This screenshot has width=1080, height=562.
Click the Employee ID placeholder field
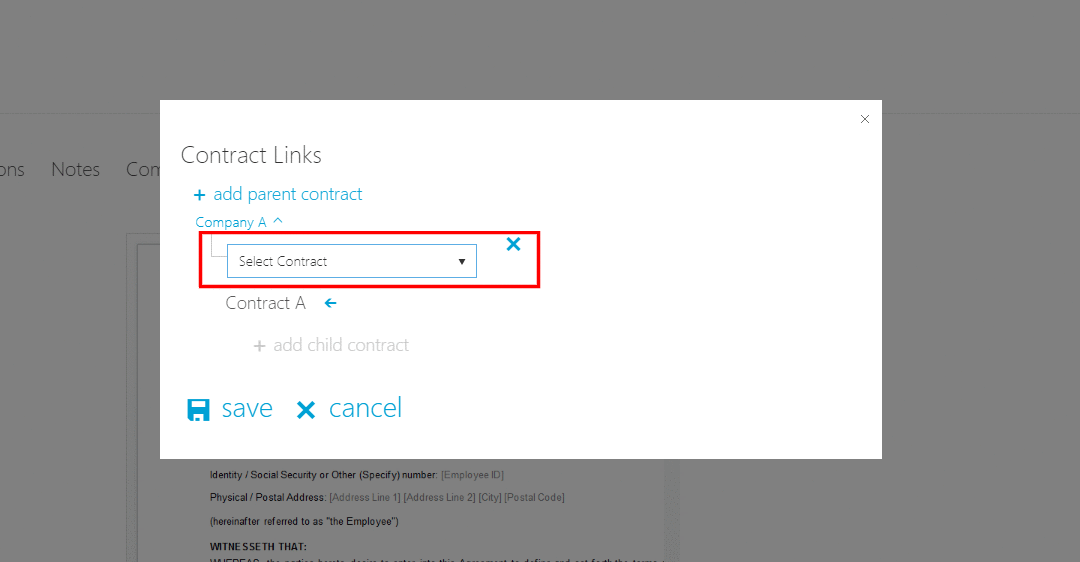coord(472,475)
